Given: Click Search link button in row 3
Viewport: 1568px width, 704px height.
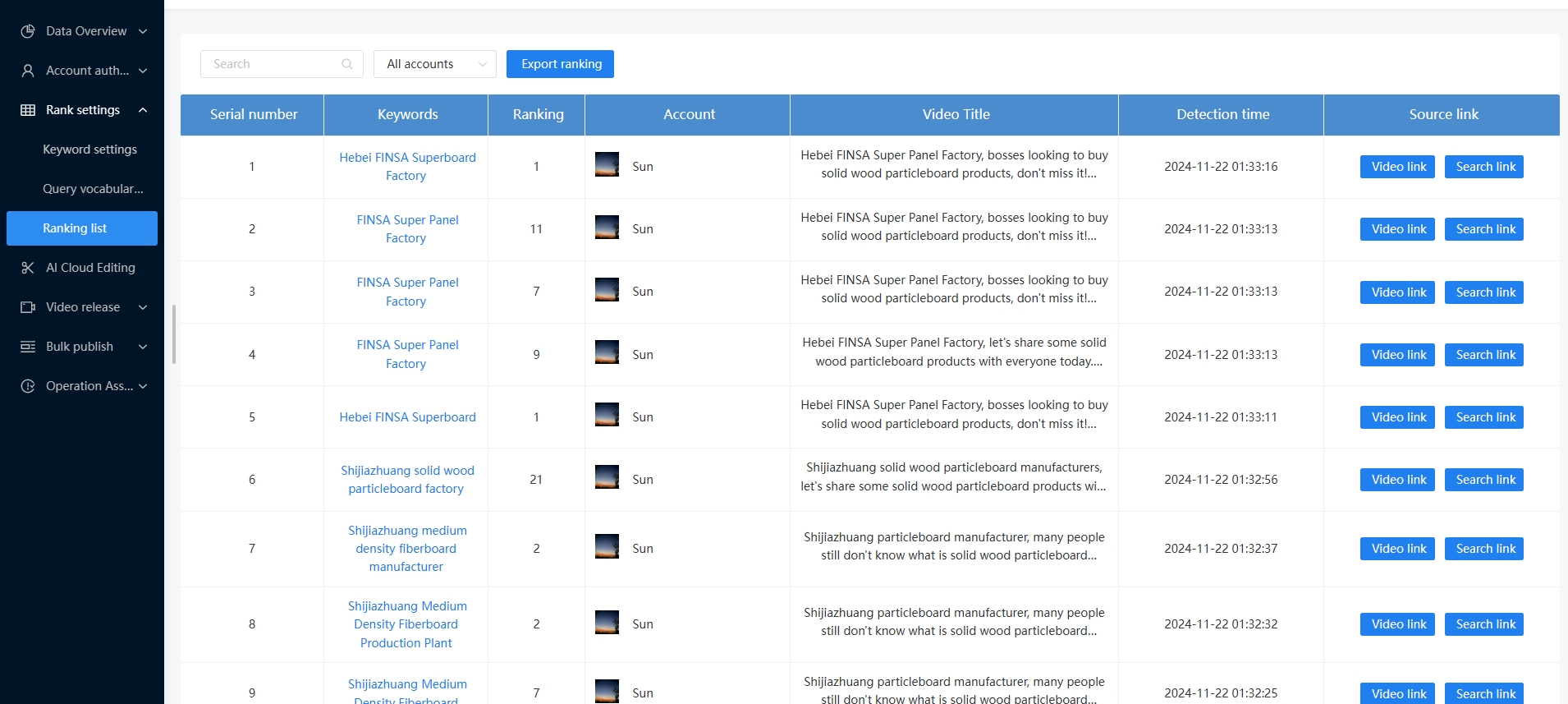Looking at the screenshot, I should [1484, 292].
